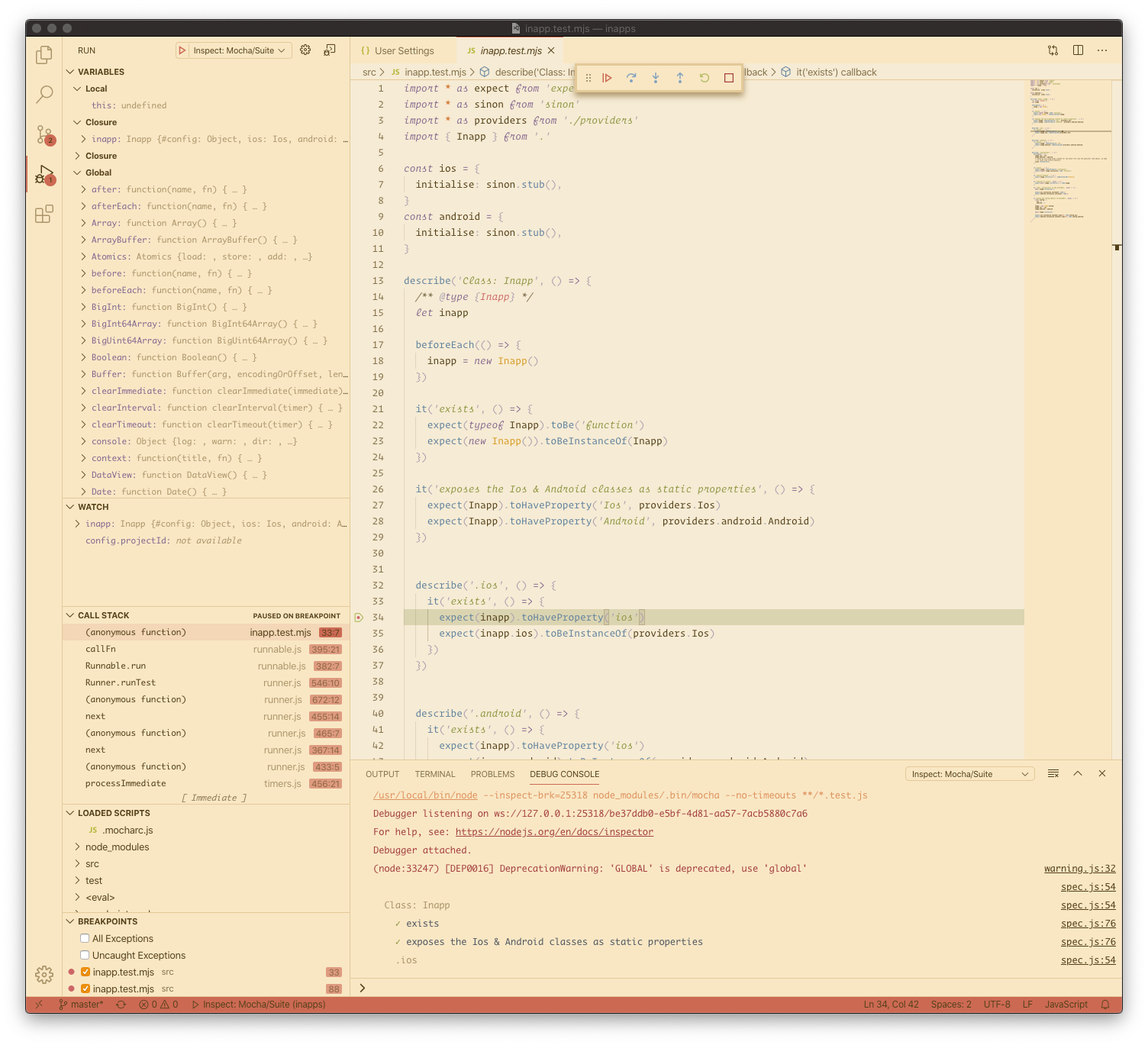The image size is (1148, 1045).
Task: Open the Run and Debug view
Action: coord(44,175)
